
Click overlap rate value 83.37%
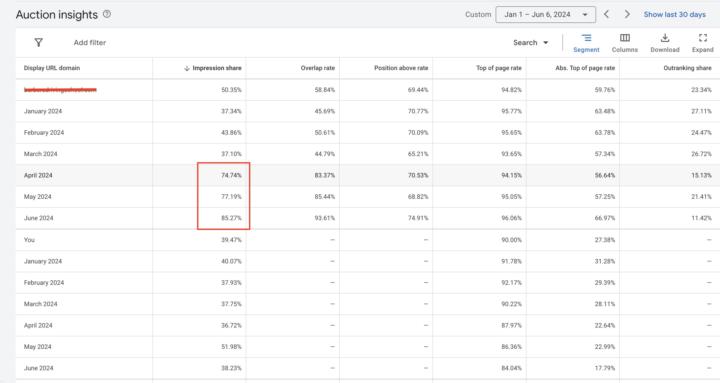coord(325,175)
